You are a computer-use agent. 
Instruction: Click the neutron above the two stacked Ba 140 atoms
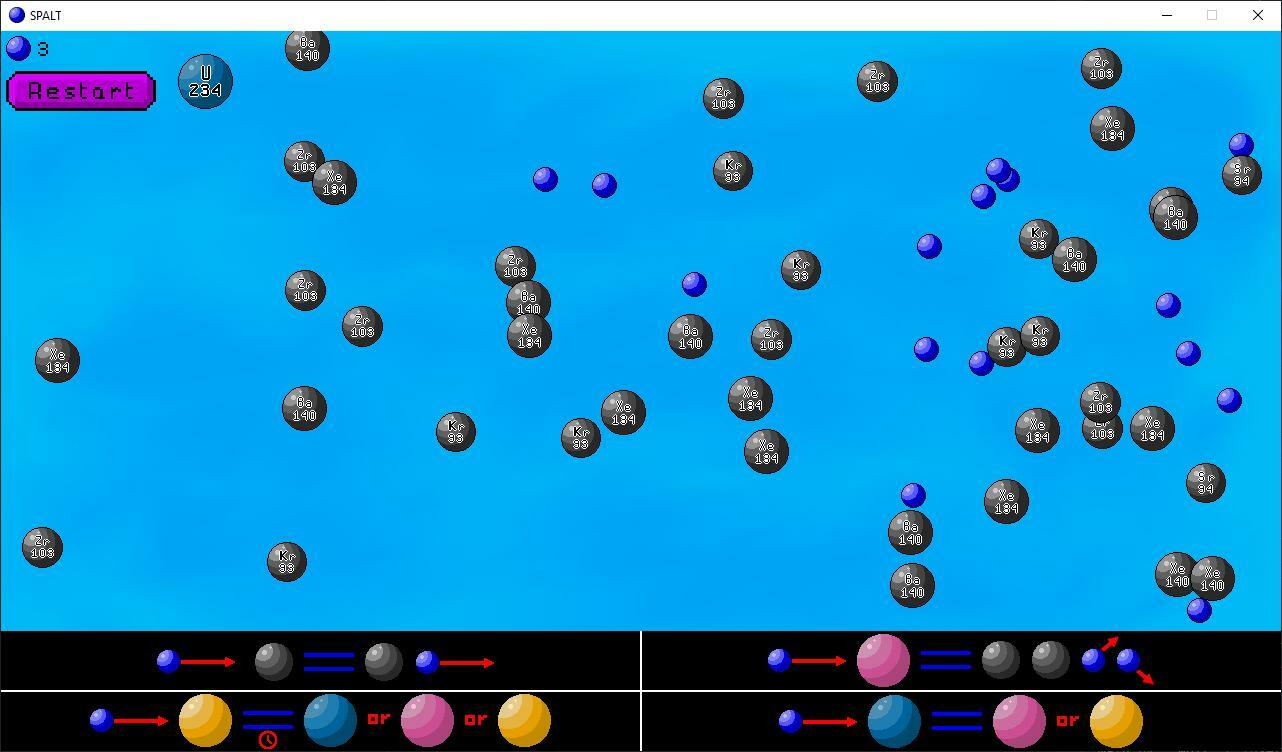click(913, 495)
